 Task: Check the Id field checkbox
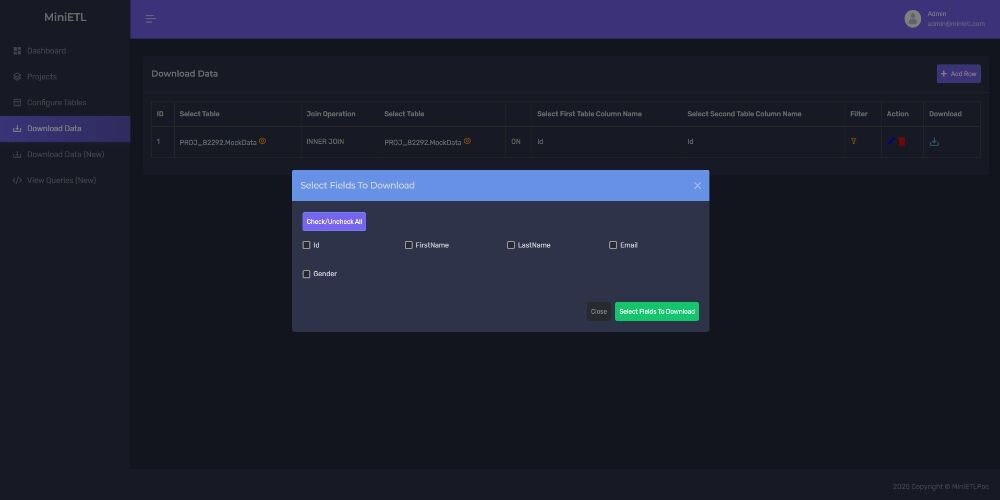[307, 245]
